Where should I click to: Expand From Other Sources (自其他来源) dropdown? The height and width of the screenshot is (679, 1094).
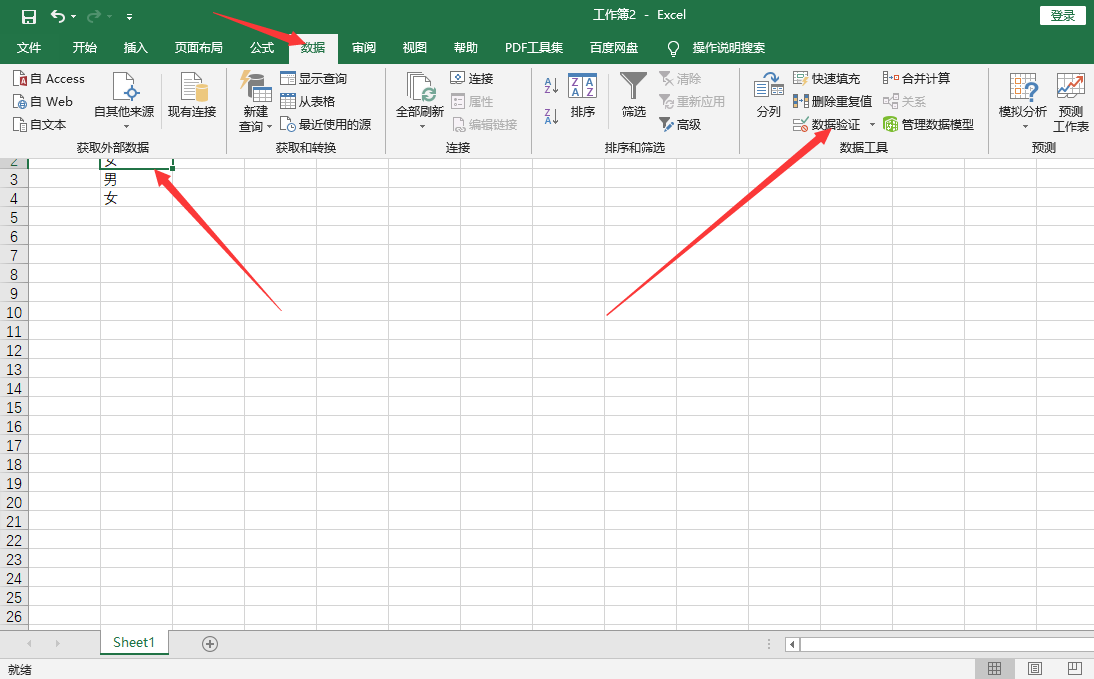125,126
